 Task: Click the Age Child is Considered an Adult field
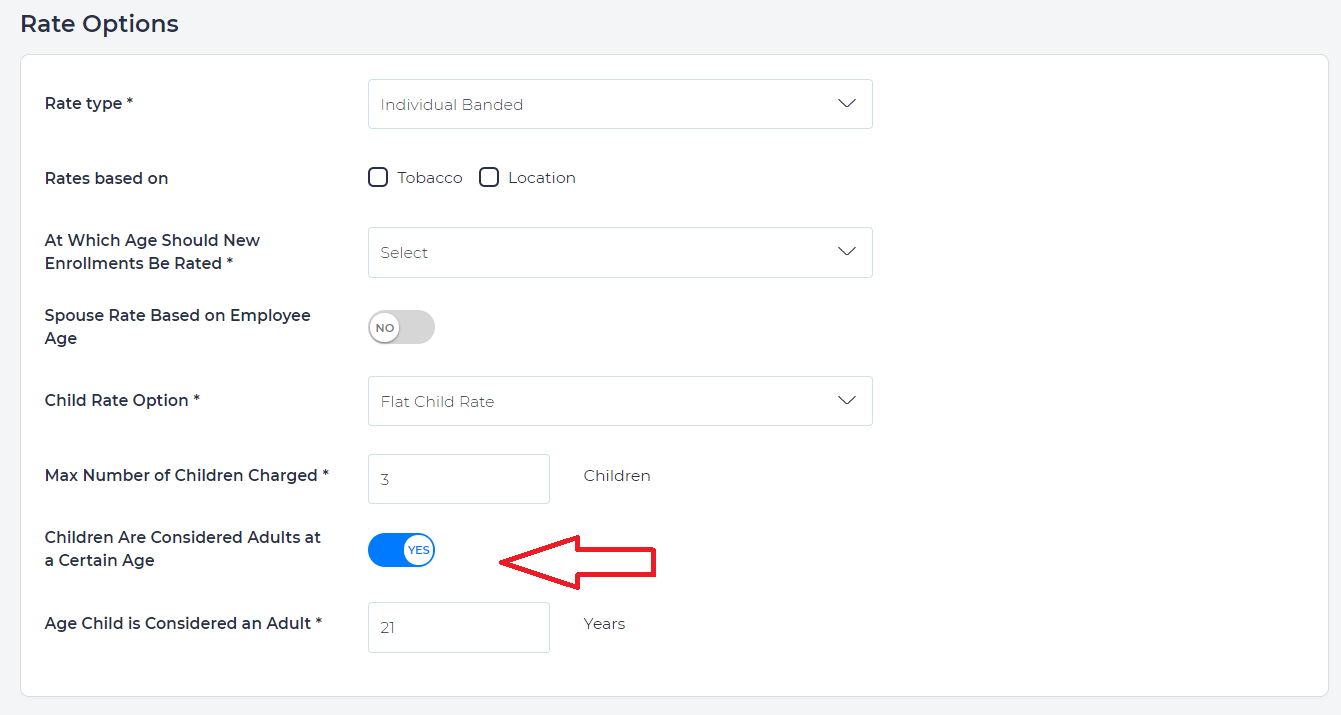pyautogui.click(x=458, y=627)
